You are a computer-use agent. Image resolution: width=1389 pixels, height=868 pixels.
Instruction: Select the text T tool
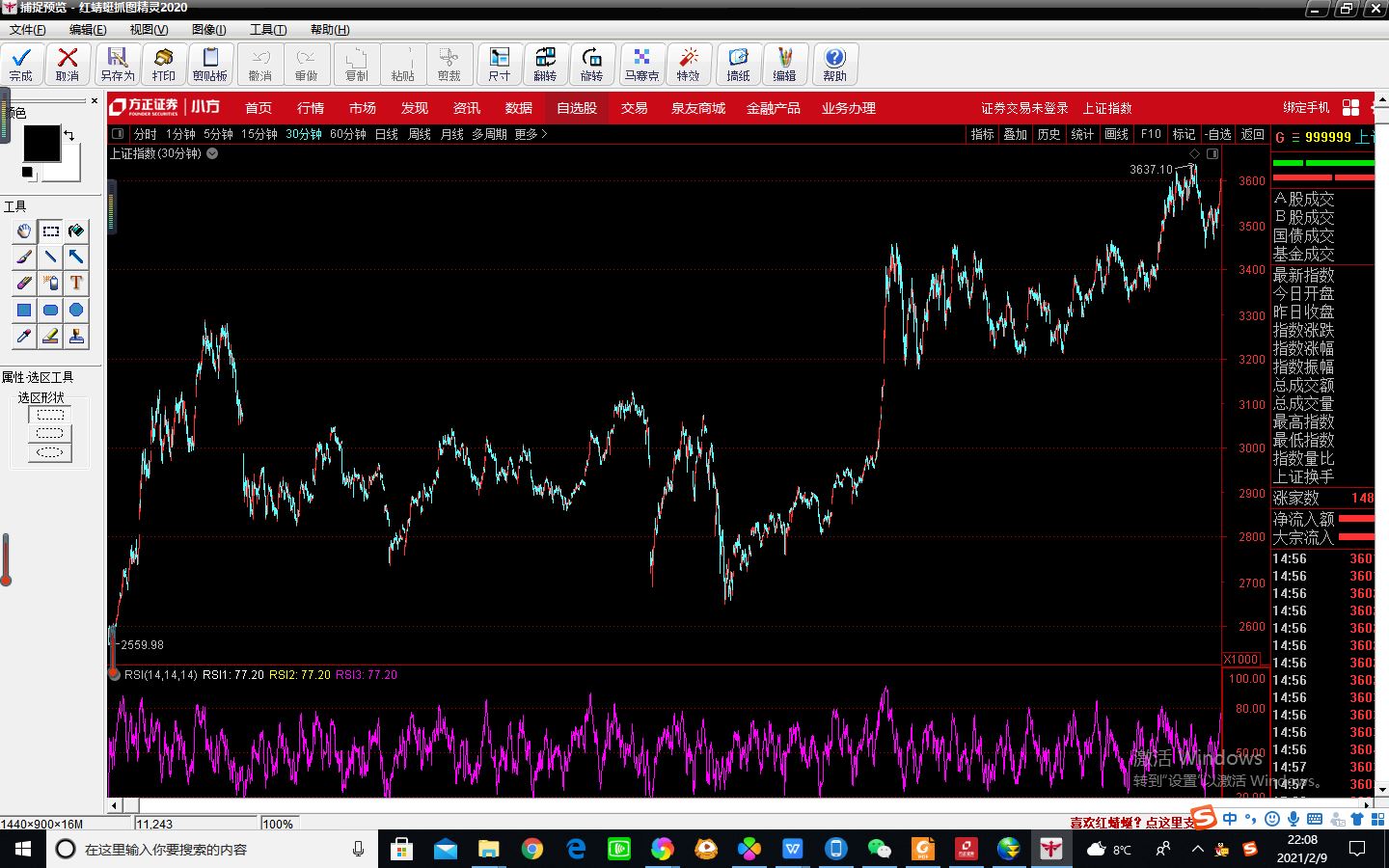point(76,283)
